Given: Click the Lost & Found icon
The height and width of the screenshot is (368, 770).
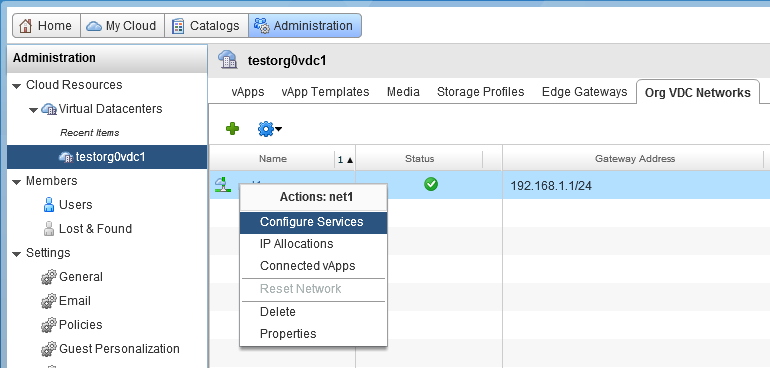Looking at the screenshot, I should [x=49, y=229].
